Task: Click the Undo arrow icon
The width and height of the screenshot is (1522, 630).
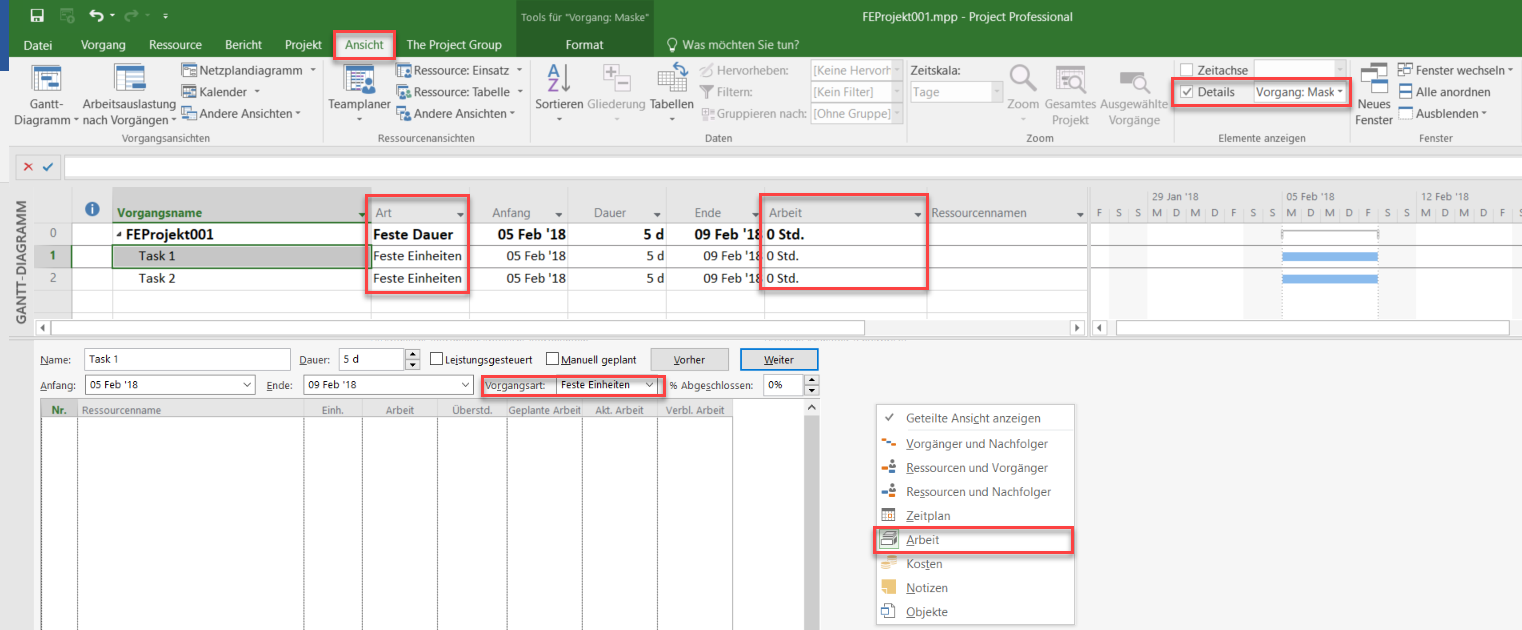Action: click(x=96, y=16)
